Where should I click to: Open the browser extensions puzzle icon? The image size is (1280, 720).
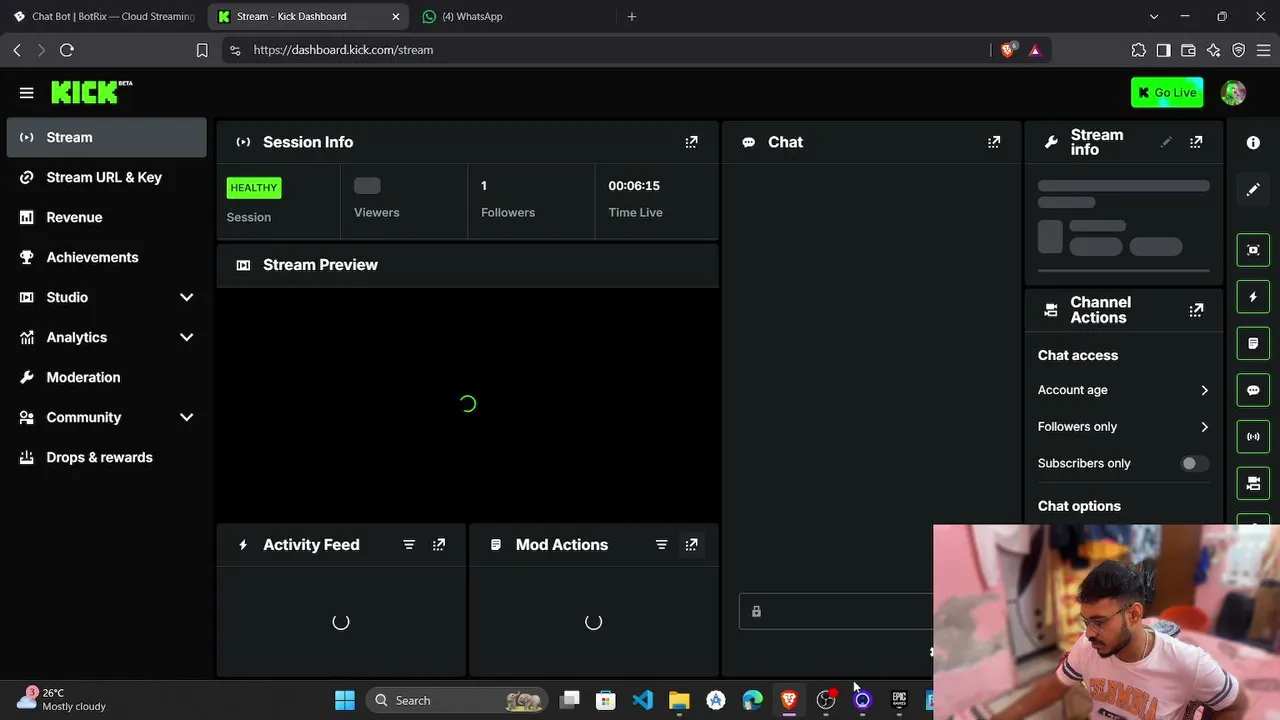point(1138,50)
